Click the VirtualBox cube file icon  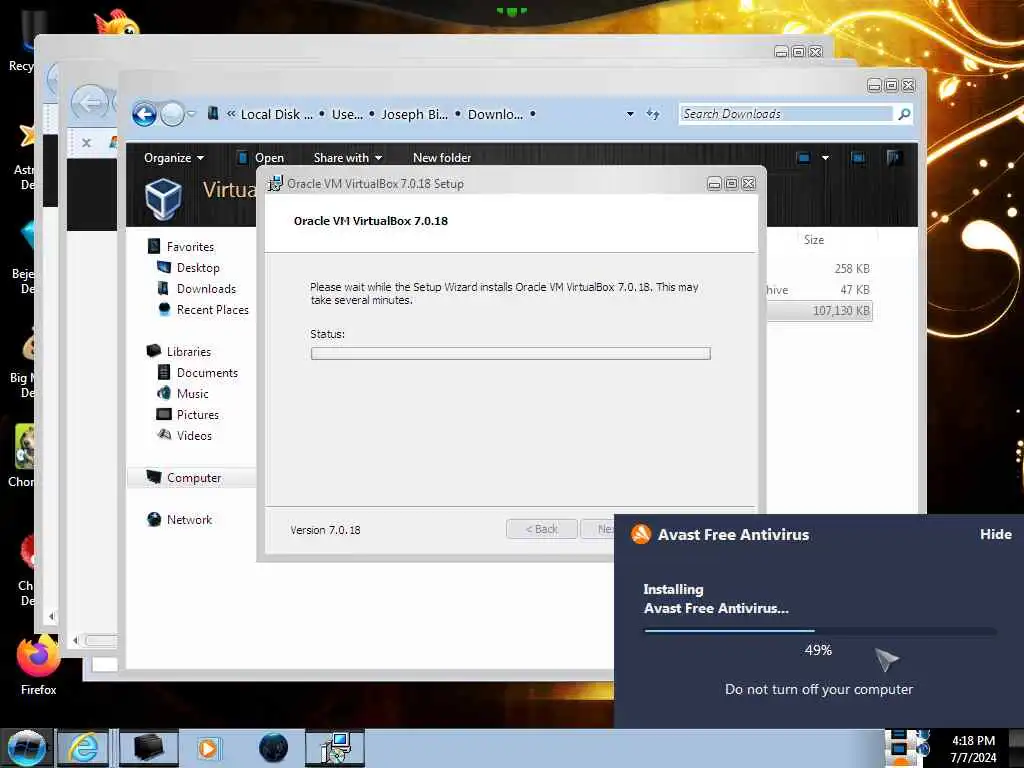coord(163,198)
